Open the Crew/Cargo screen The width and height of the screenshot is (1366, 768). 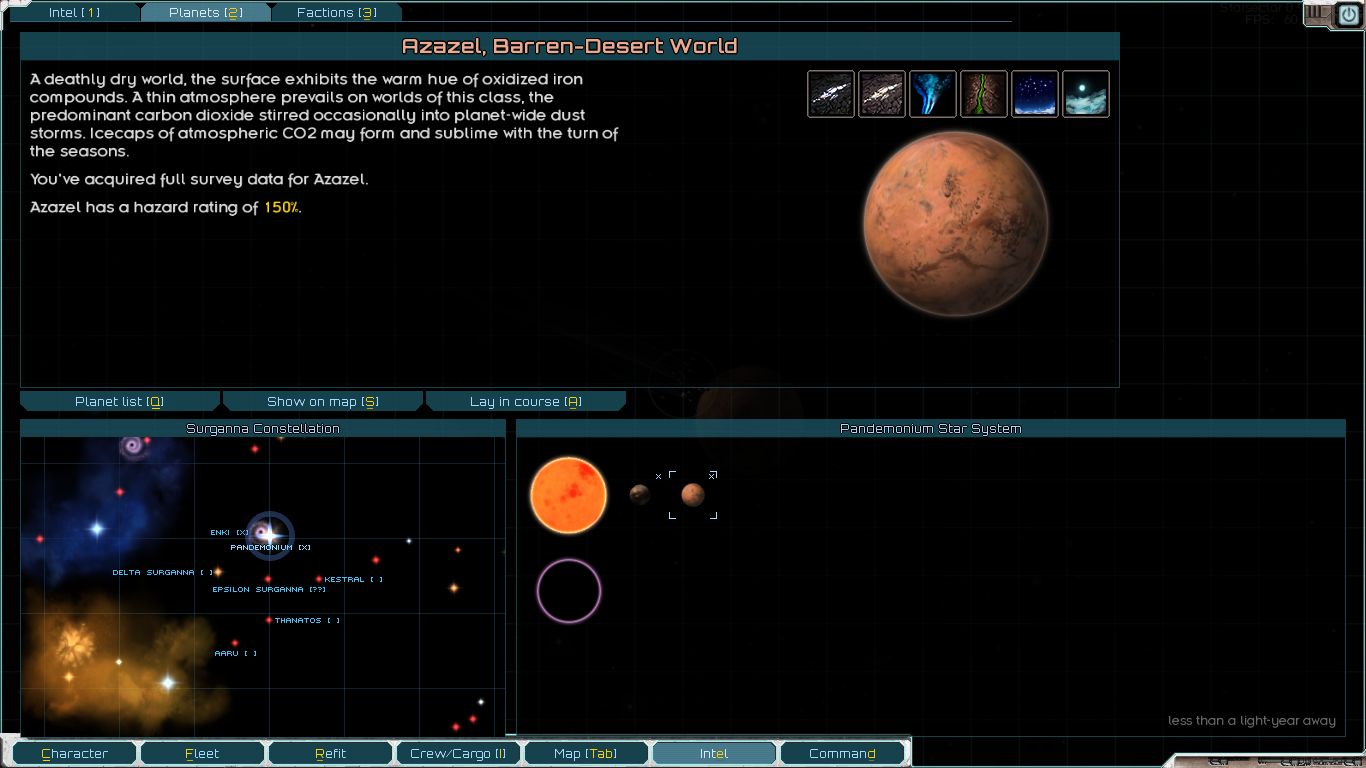tap(457, 754)
